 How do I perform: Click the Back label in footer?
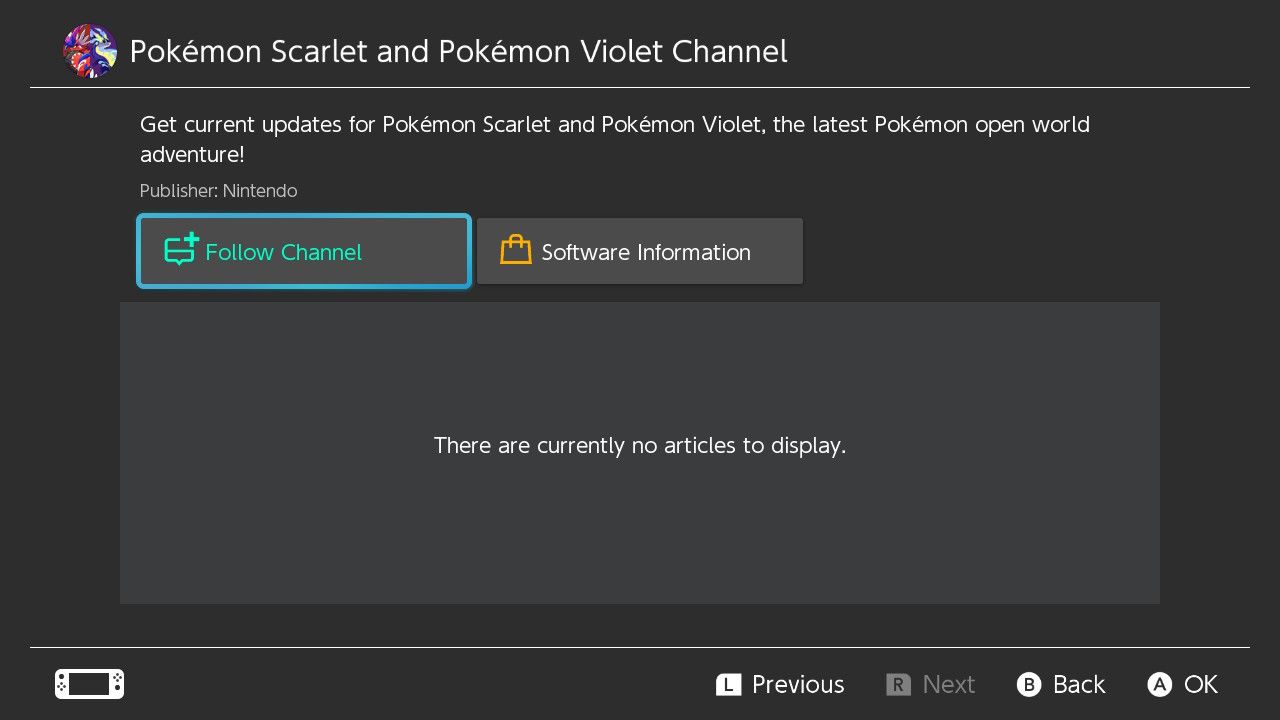1078,684
